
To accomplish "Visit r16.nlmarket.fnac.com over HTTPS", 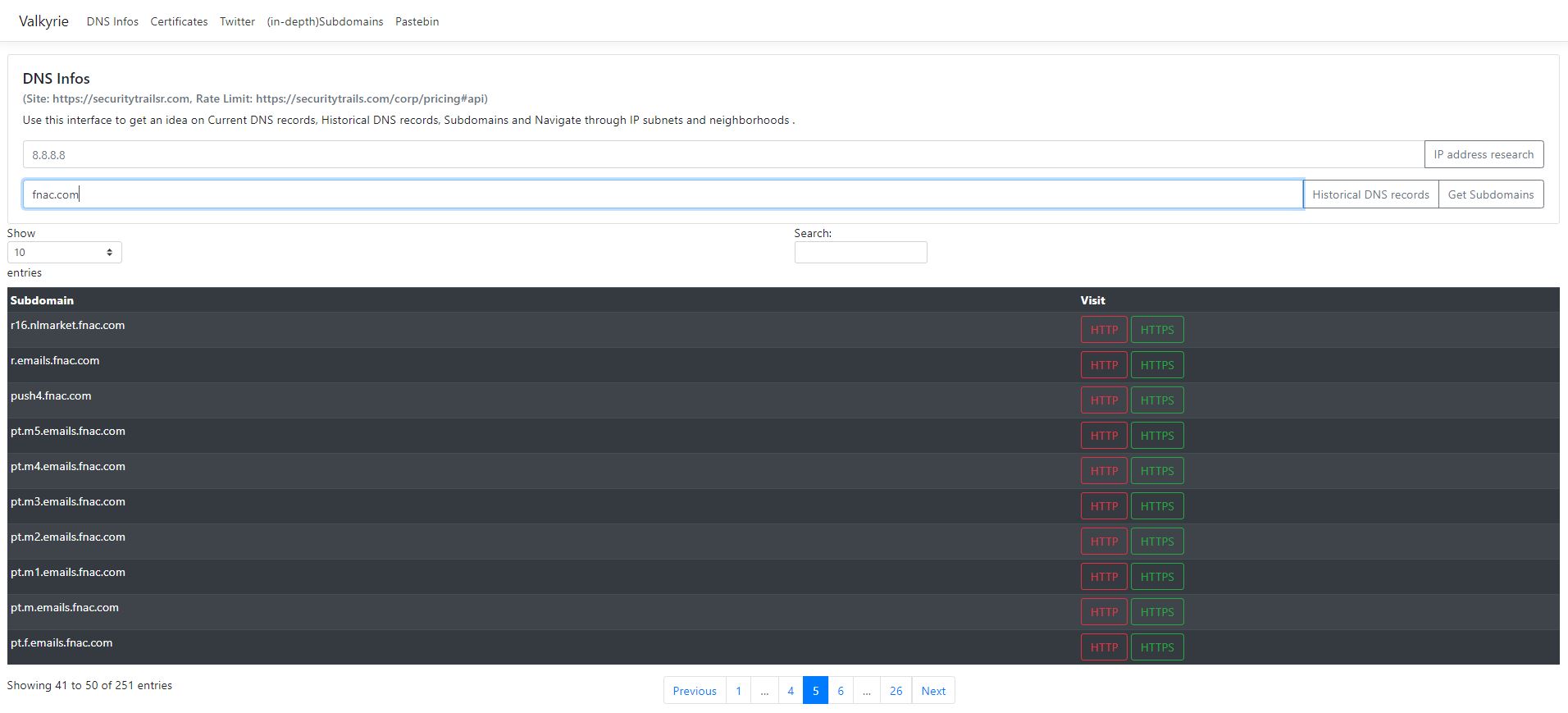I will [1157, 330].
